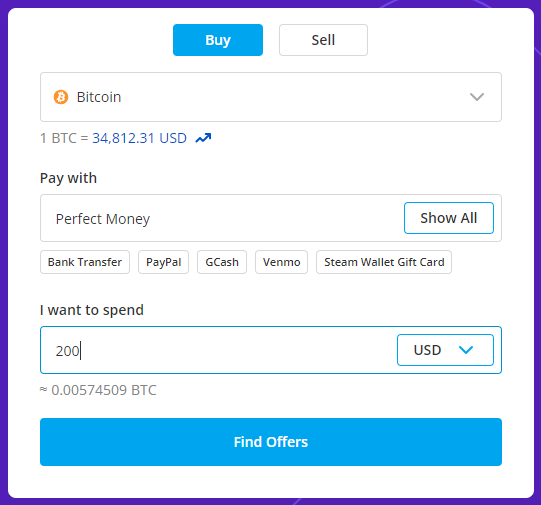541x505 pixels.
Task: Switch to the Sell tab
Action: click(323, 40)
